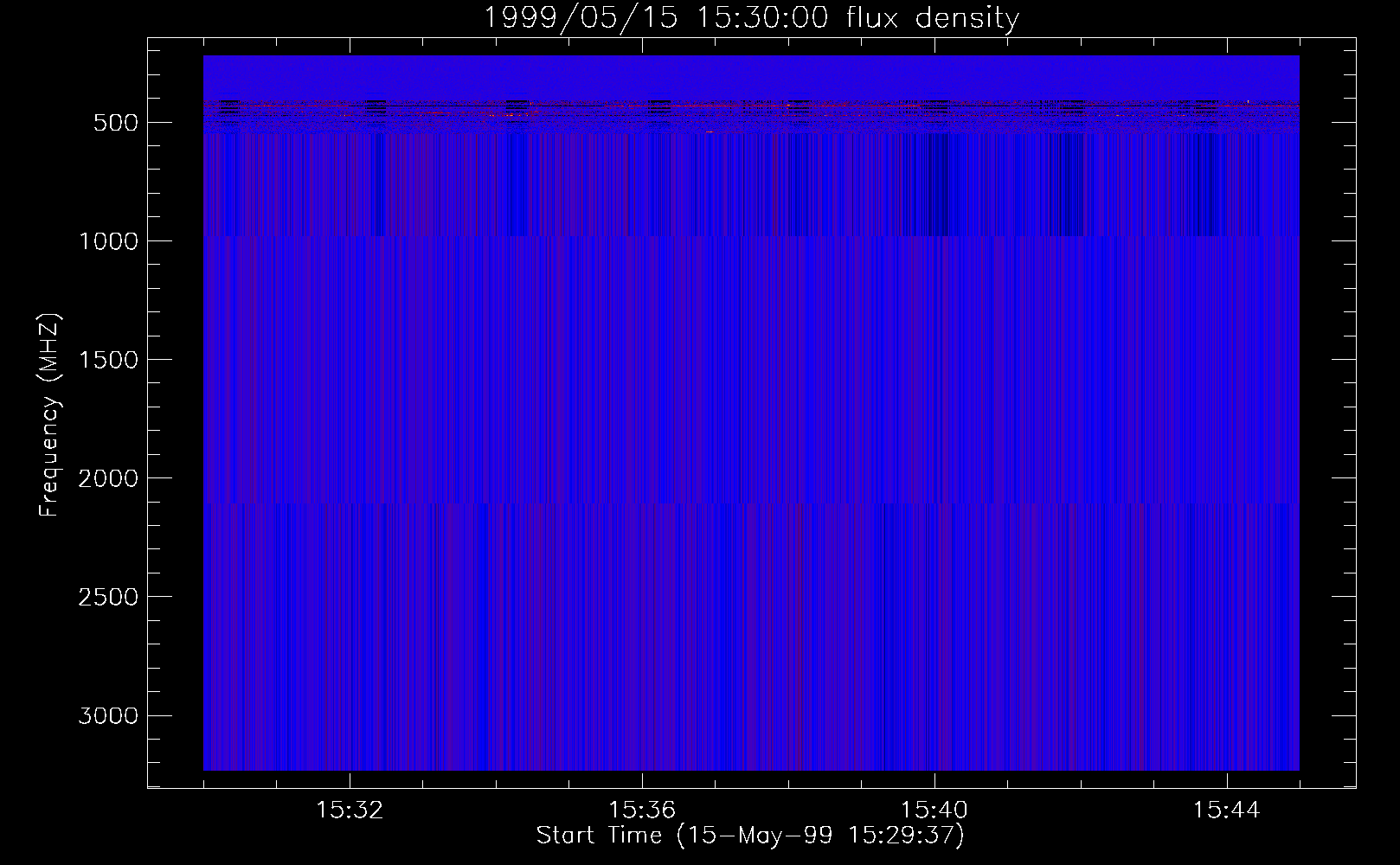This screenshot has width=1400, height=865.
Task: Click the 500 frequency tick label
Action: point(117,123)
